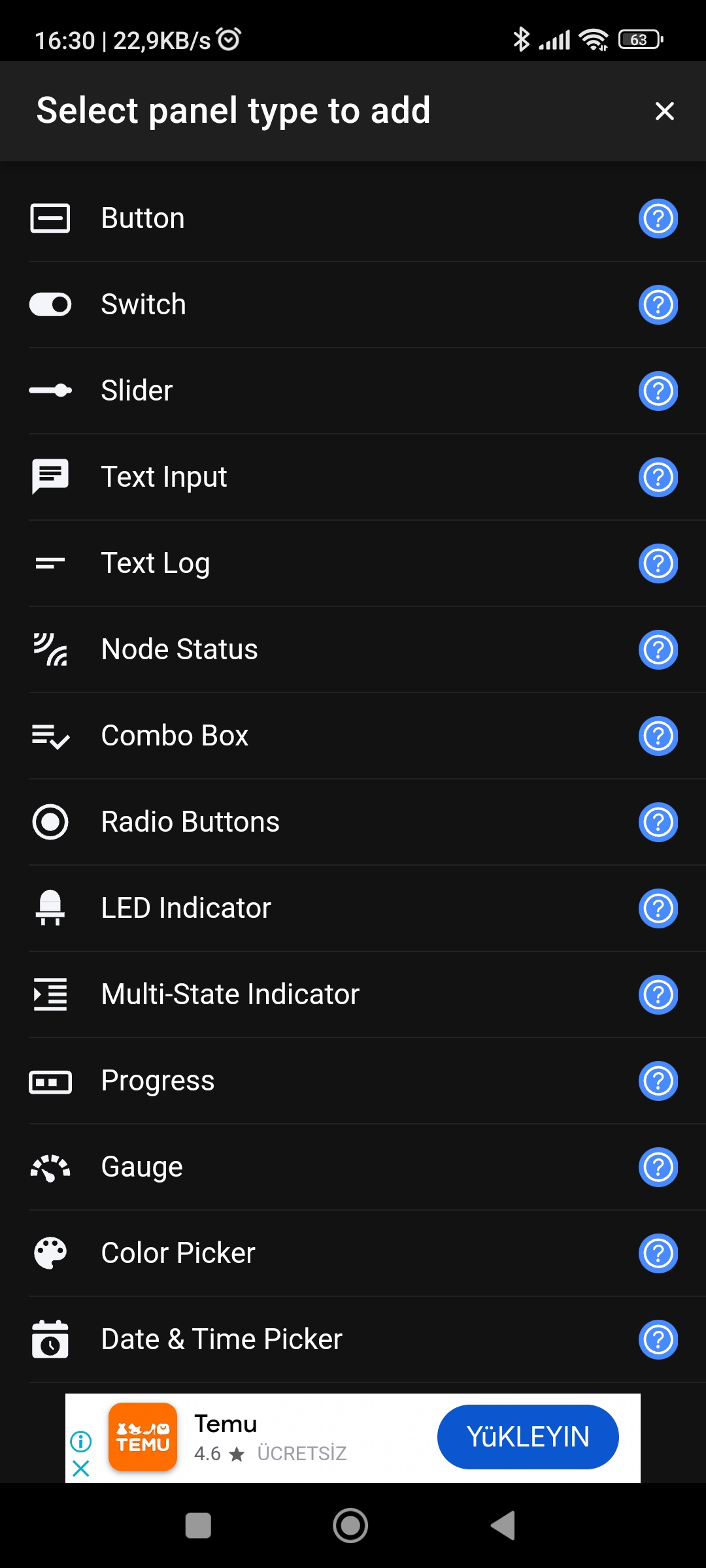Tap the help icon beside Switch
706x1568 pixels.
(658, 304)
